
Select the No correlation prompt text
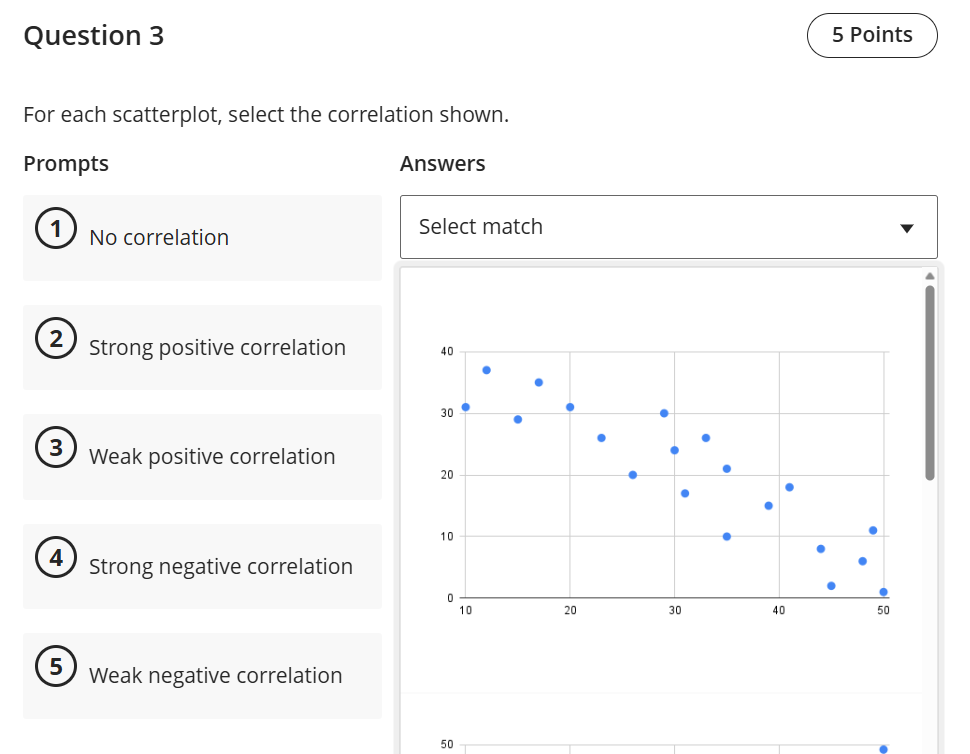coord(159,238)
